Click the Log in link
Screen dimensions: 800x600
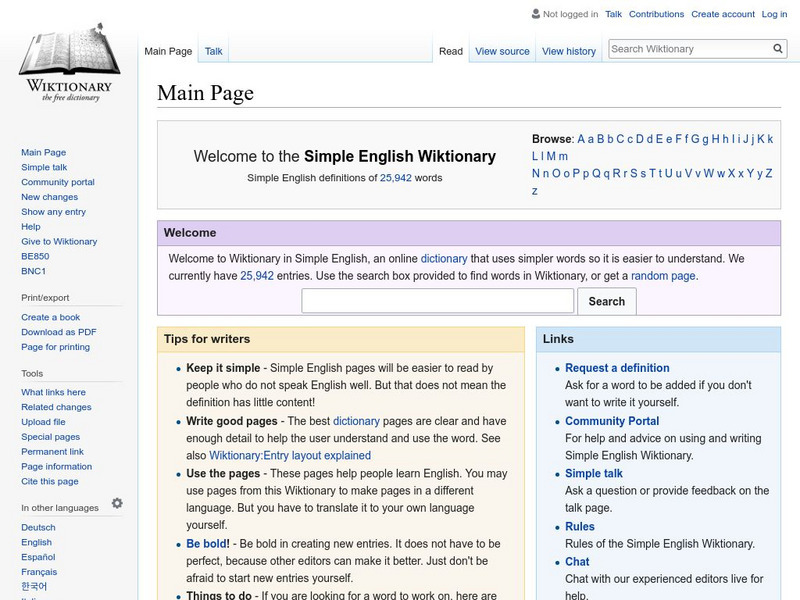coord(774,15)
